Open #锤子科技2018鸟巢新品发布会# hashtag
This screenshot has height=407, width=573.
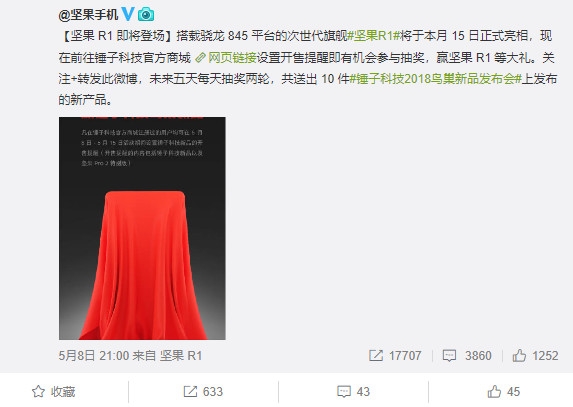point(435,79)
